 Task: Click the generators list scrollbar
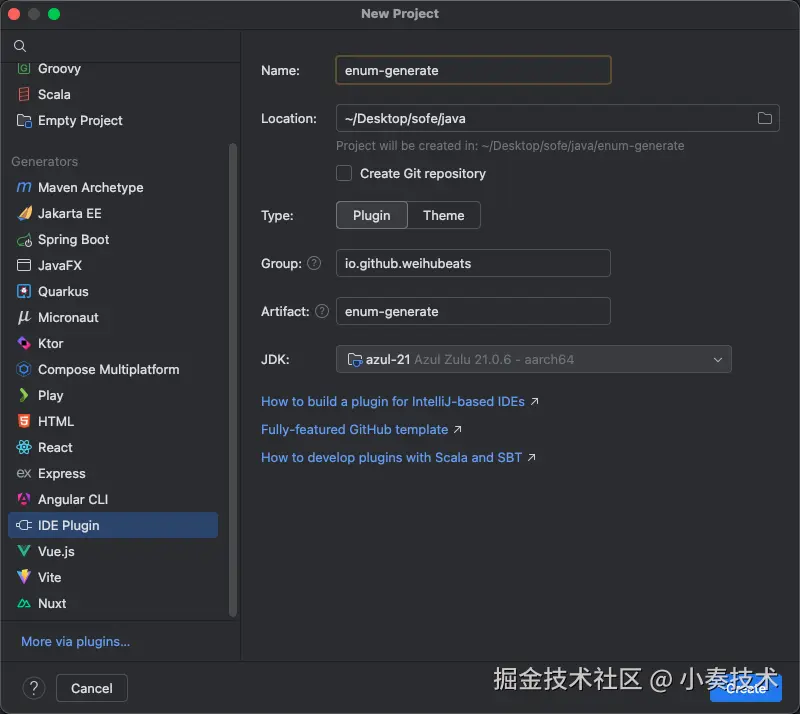point(233,380)
